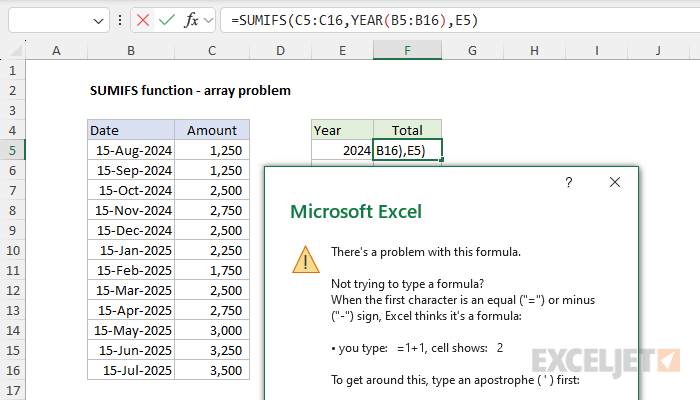Select the date cell 15-Jun-2025
The width and height of the screenshot is (700, 400).
pyautogui.click(x=131, y=350)
